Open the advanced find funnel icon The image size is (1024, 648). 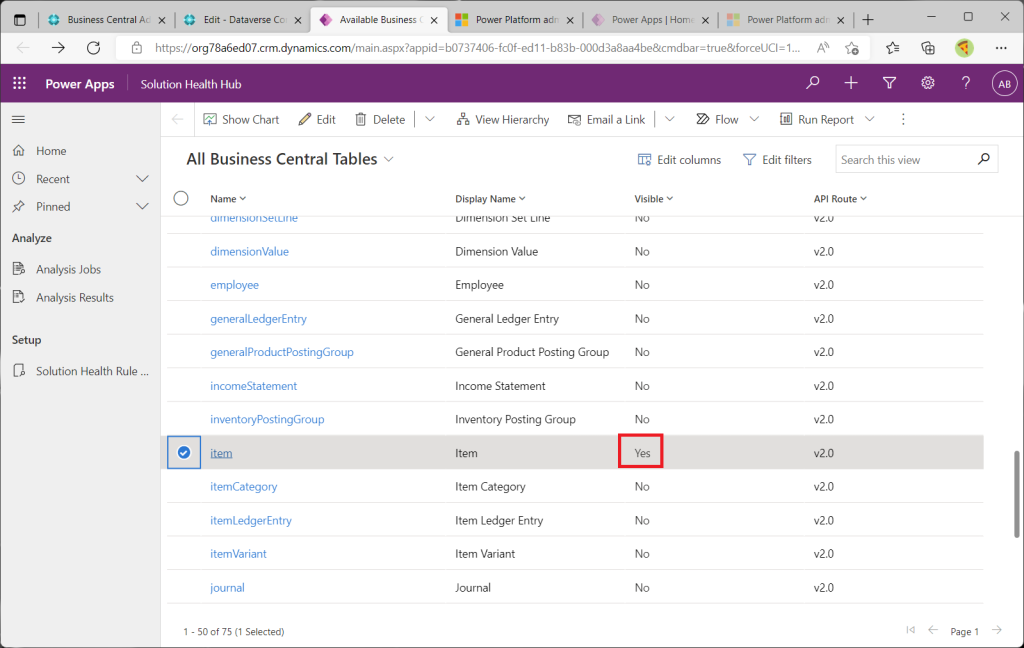click(889, 83)
